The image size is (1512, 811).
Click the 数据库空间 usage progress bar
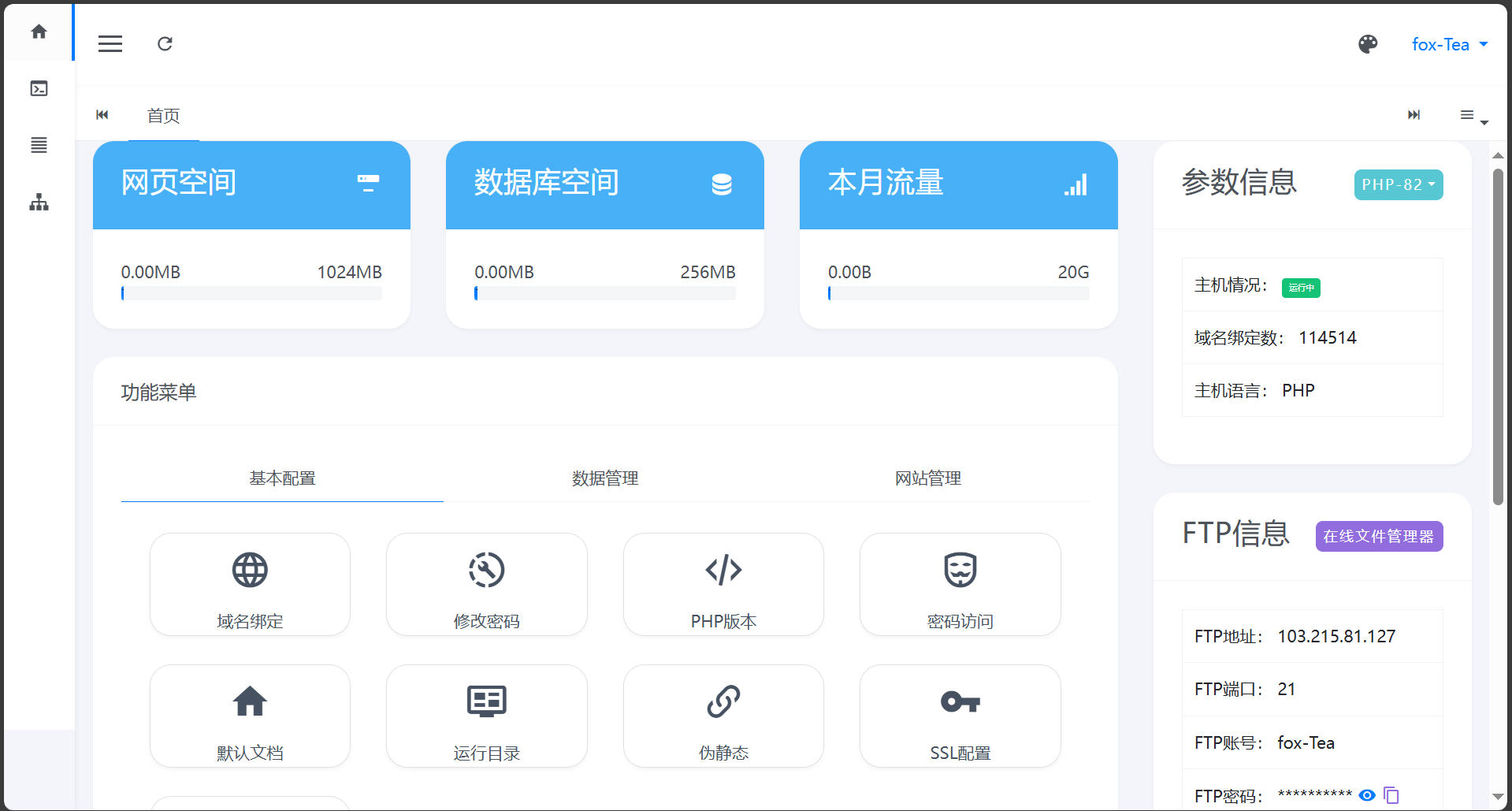coord(605,293)
